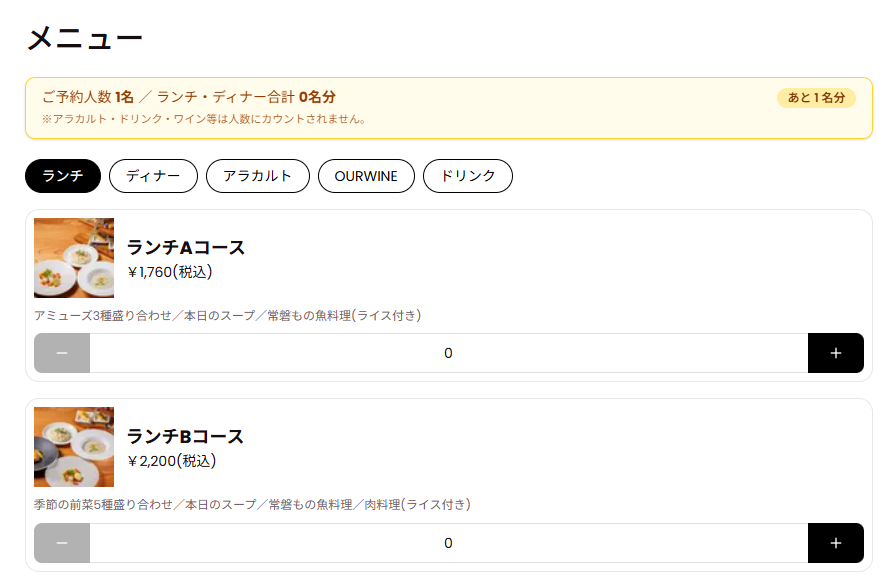This screenshot has height=579, width=889.
Task: Increase Lunch A course quantity with plus
Action: coord(835,353)
